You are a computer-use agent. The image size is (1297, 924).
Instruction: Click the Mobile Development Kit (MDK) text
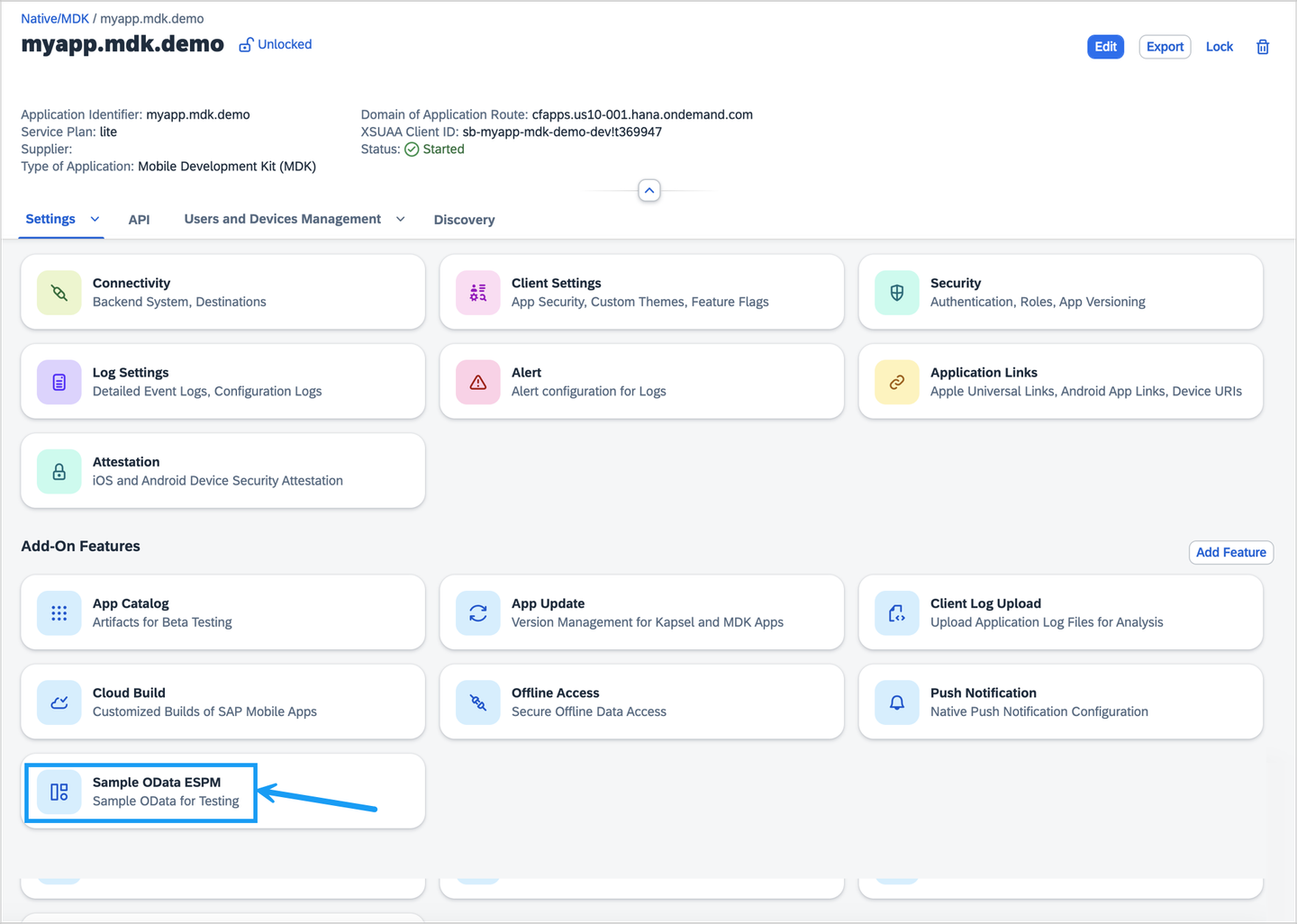[x=227, y=167]
